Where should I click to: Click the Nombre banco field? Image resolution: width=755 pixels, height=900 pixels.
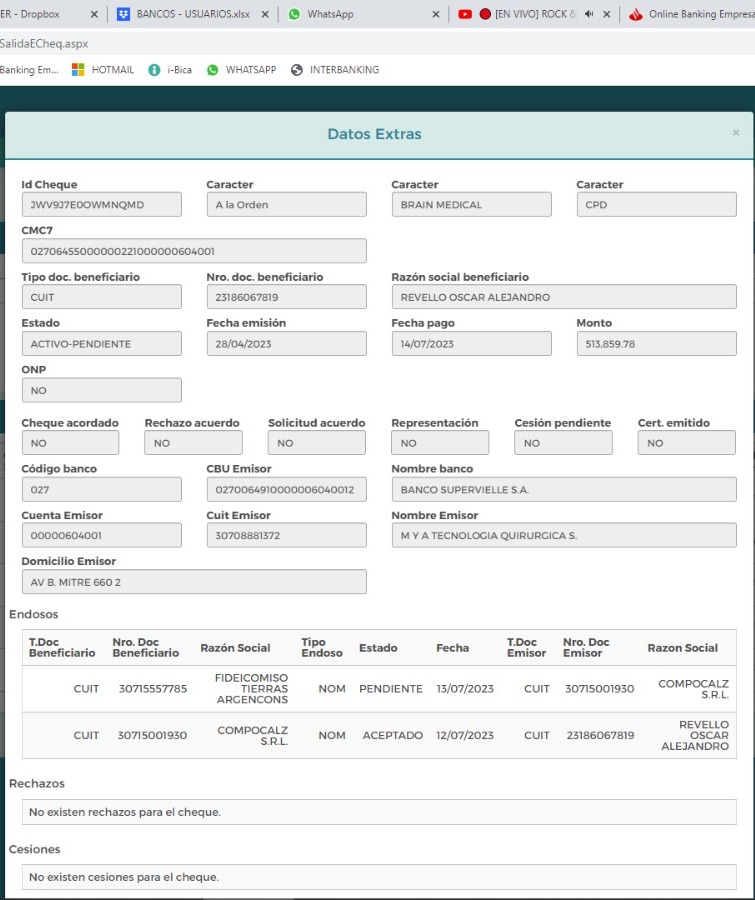(564, 490)
